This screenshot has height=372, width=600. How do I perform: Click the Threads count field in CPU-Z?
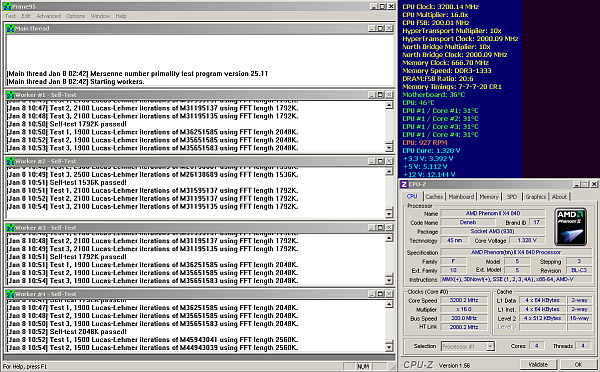click(x=583, y=346)
